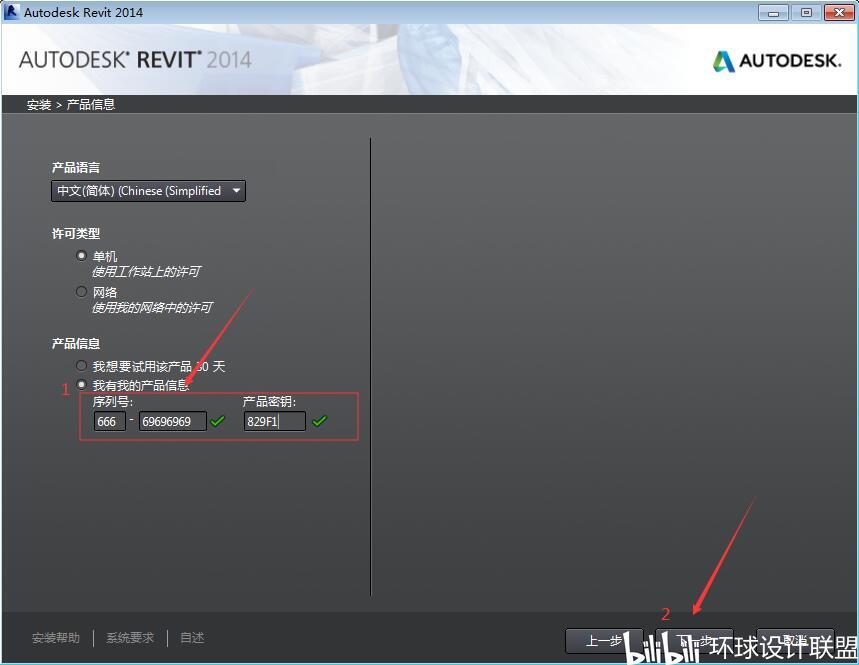
Task: Select the 网络 network license radio button
Action: tap(81, 291)
